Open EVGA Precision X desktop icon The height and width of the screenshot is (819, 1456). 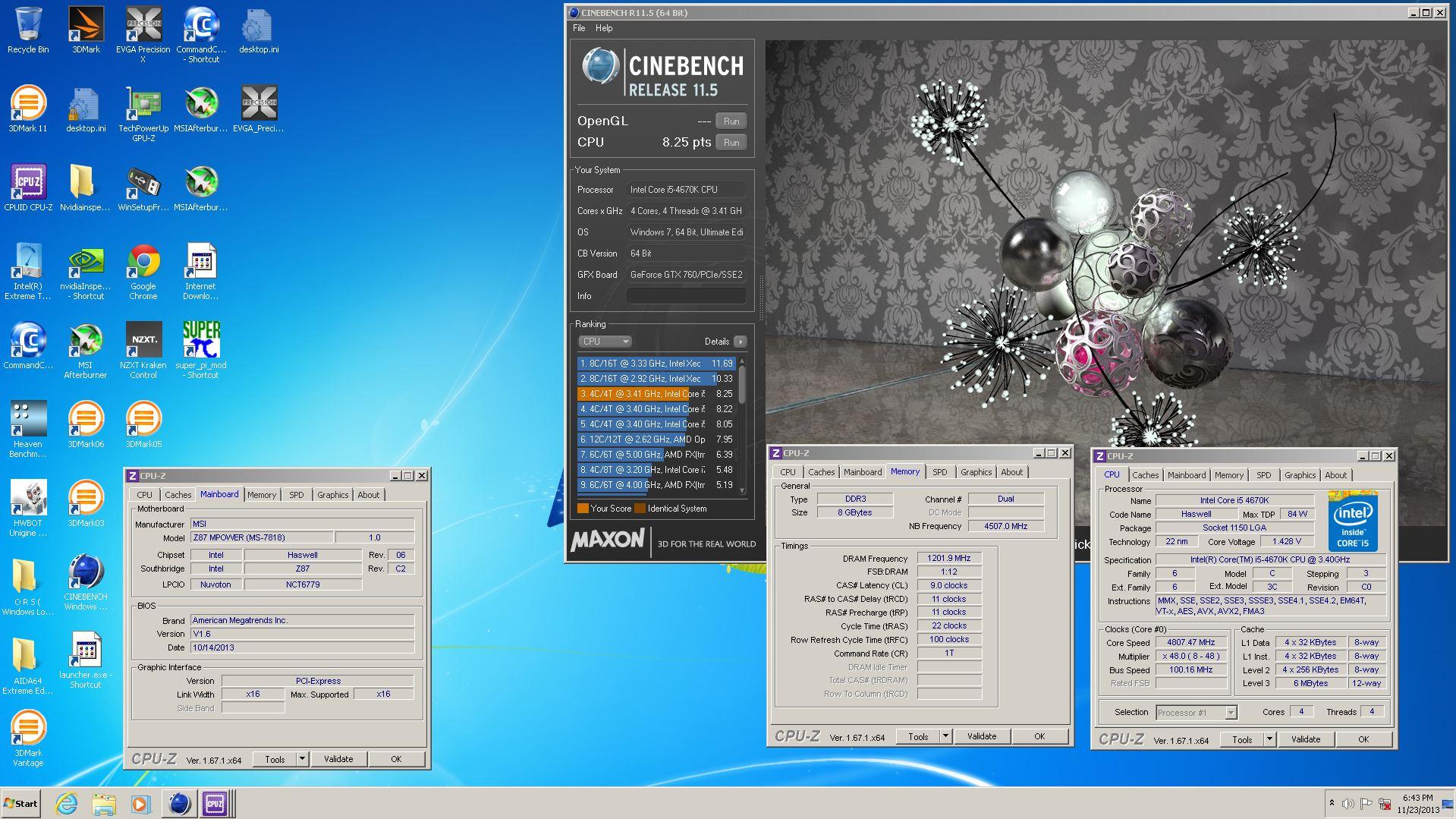pyautogui.click(x=143, y=35)
